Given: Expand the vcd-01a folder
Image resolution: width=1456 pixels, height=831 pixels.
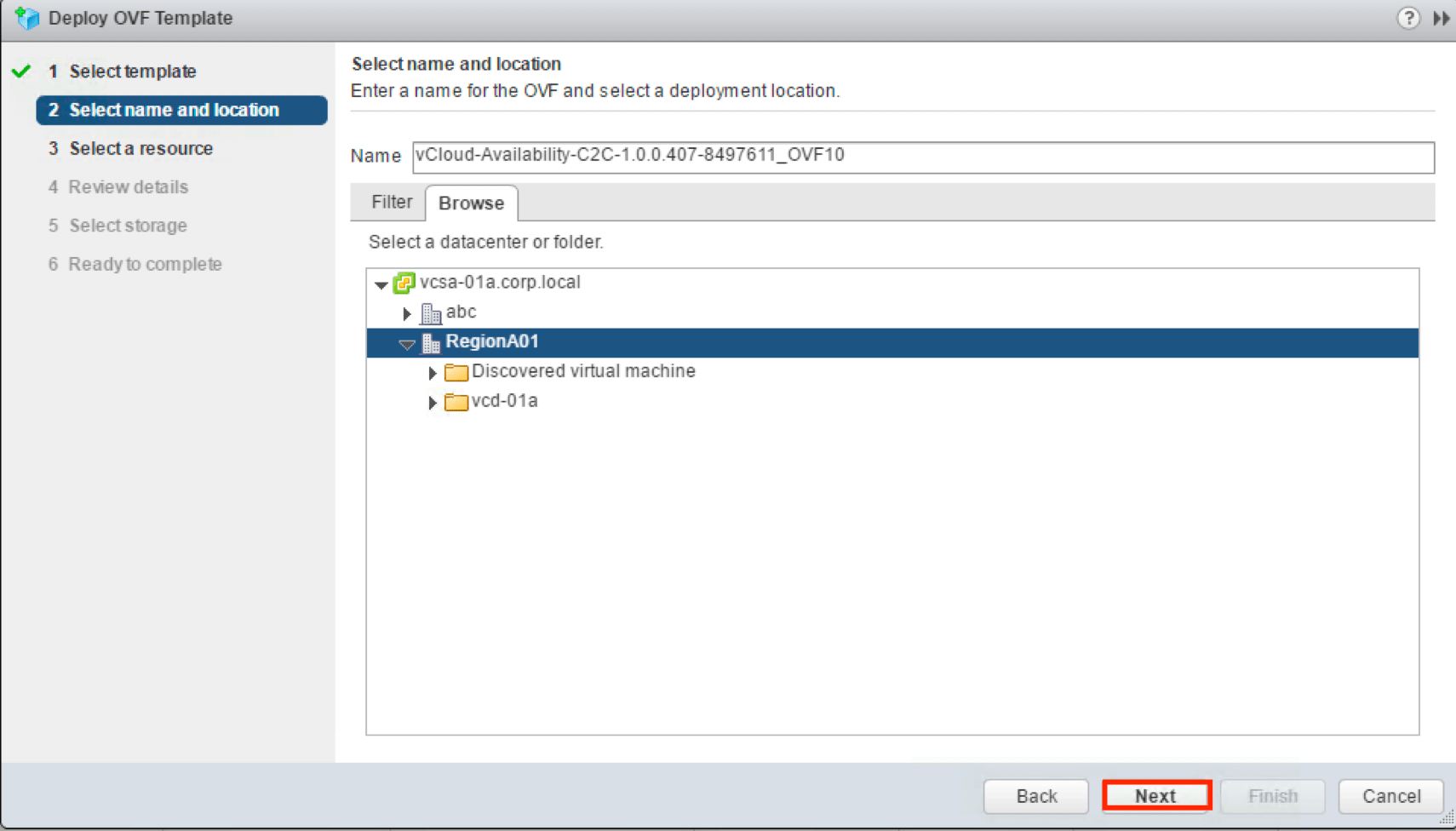Looking at the screenshot, I should [x=433, y=403].
